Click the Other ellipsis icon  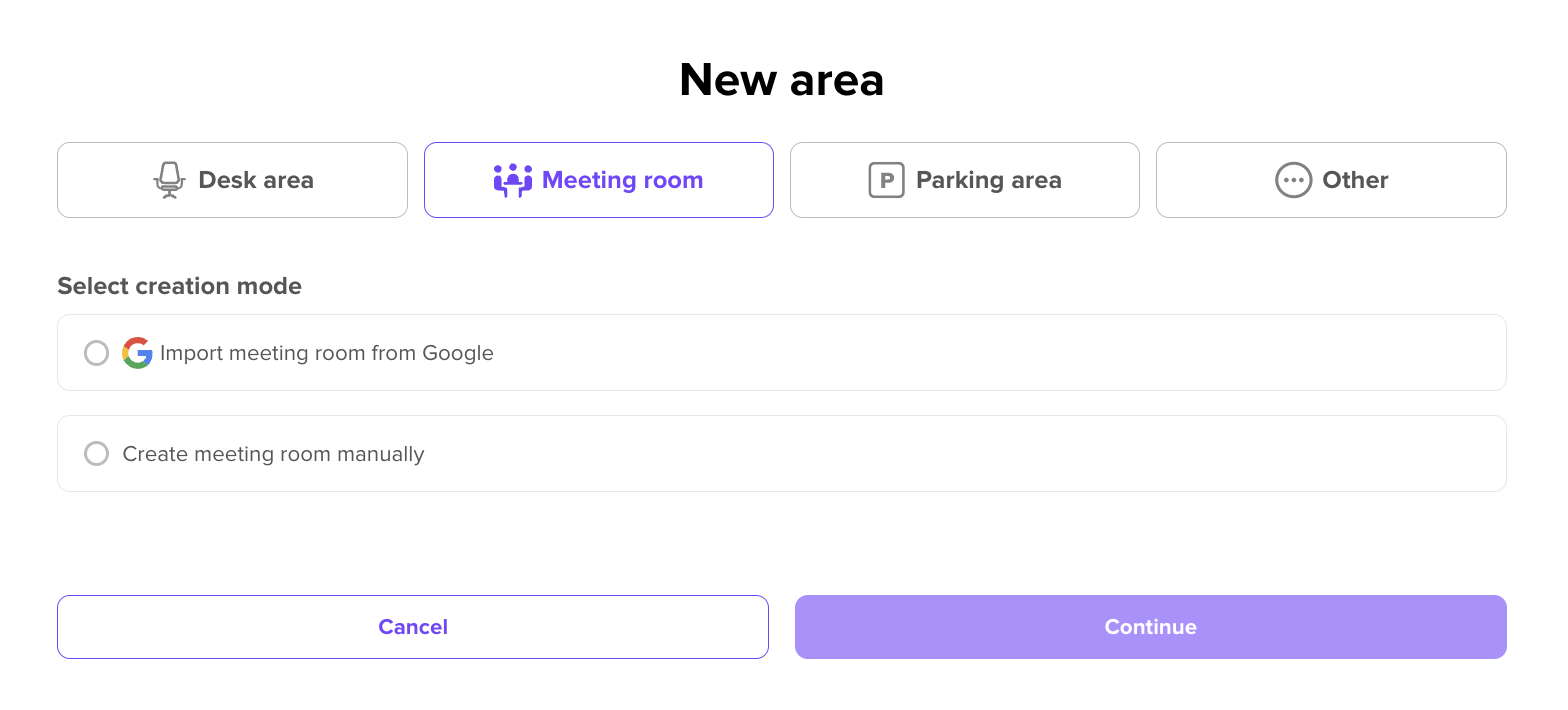coord(1292,179)
